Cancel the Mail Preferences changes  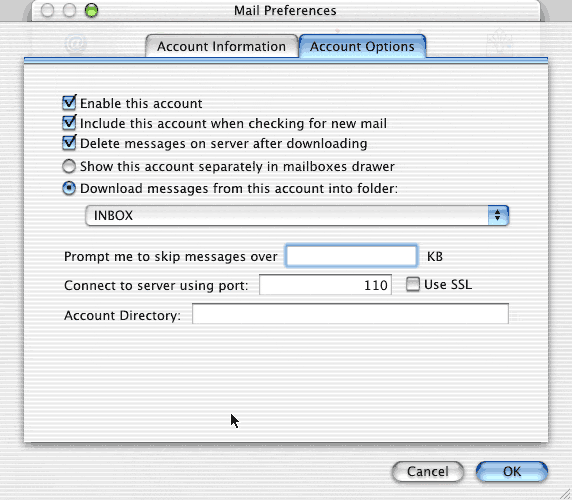[428, 472]
